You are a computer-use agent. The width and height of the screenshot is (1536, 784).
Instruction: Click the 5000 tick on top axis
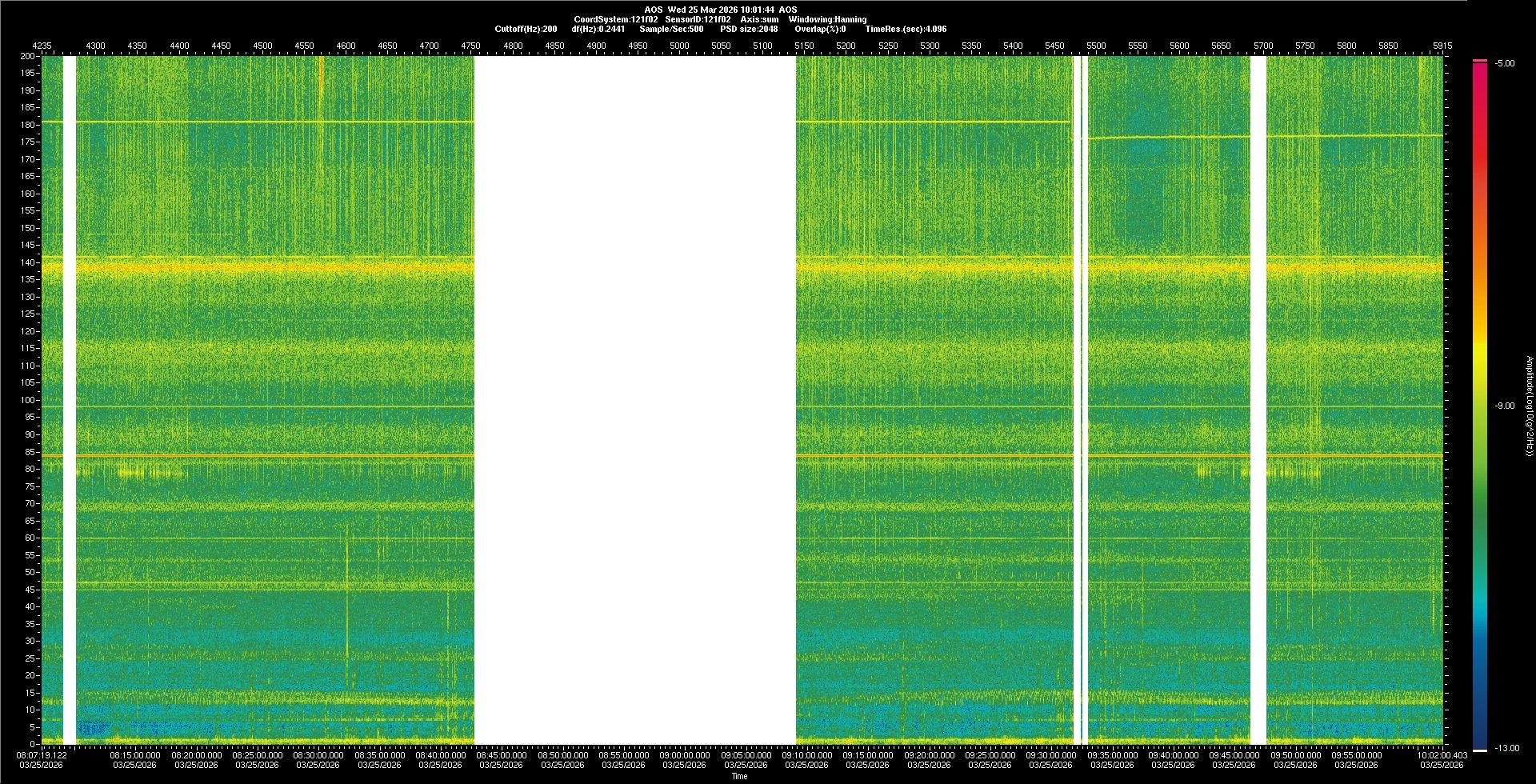click(x=679, y=46)
